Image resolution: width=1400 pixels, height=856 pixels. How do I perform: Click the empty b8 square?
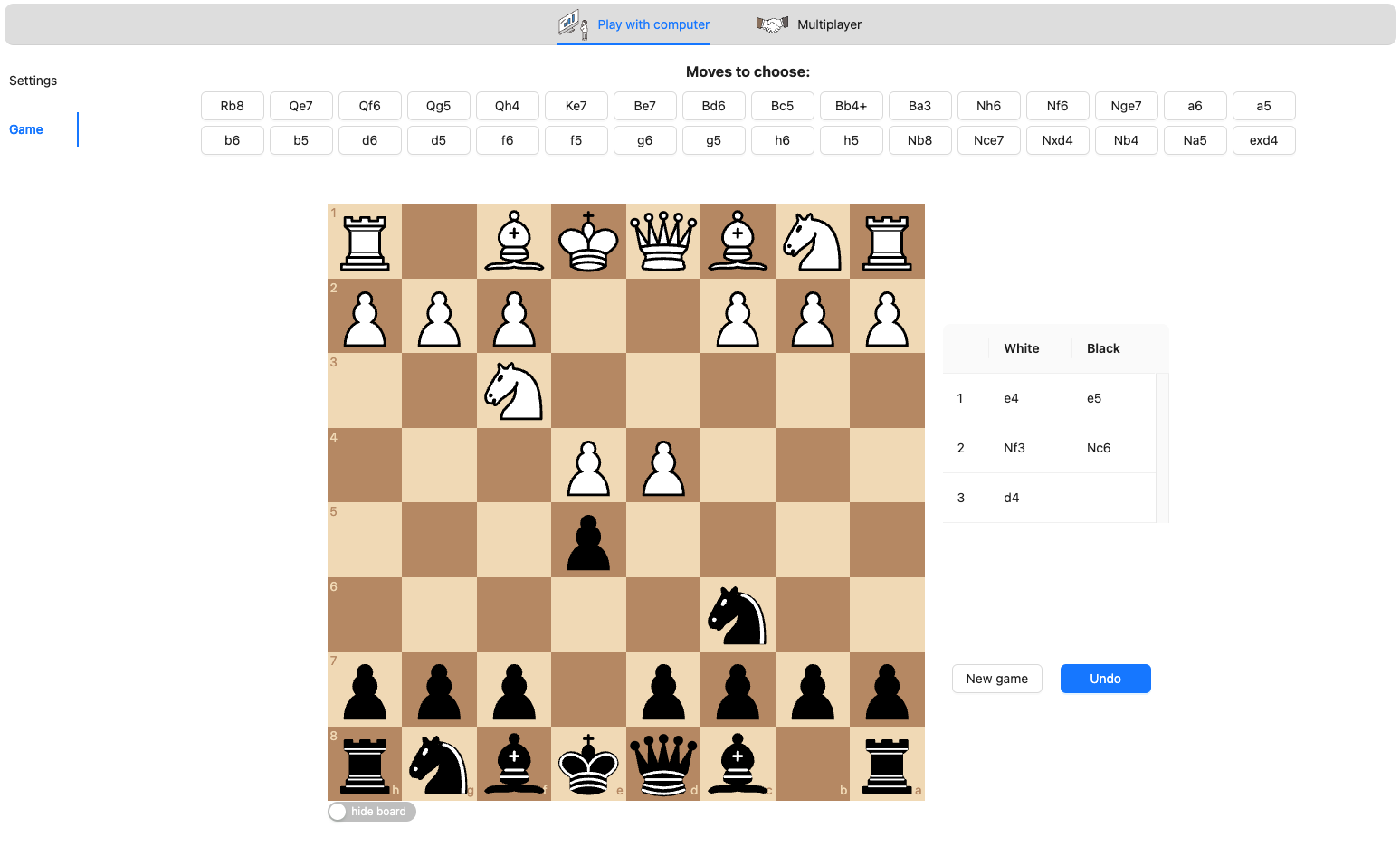point(813,764)
